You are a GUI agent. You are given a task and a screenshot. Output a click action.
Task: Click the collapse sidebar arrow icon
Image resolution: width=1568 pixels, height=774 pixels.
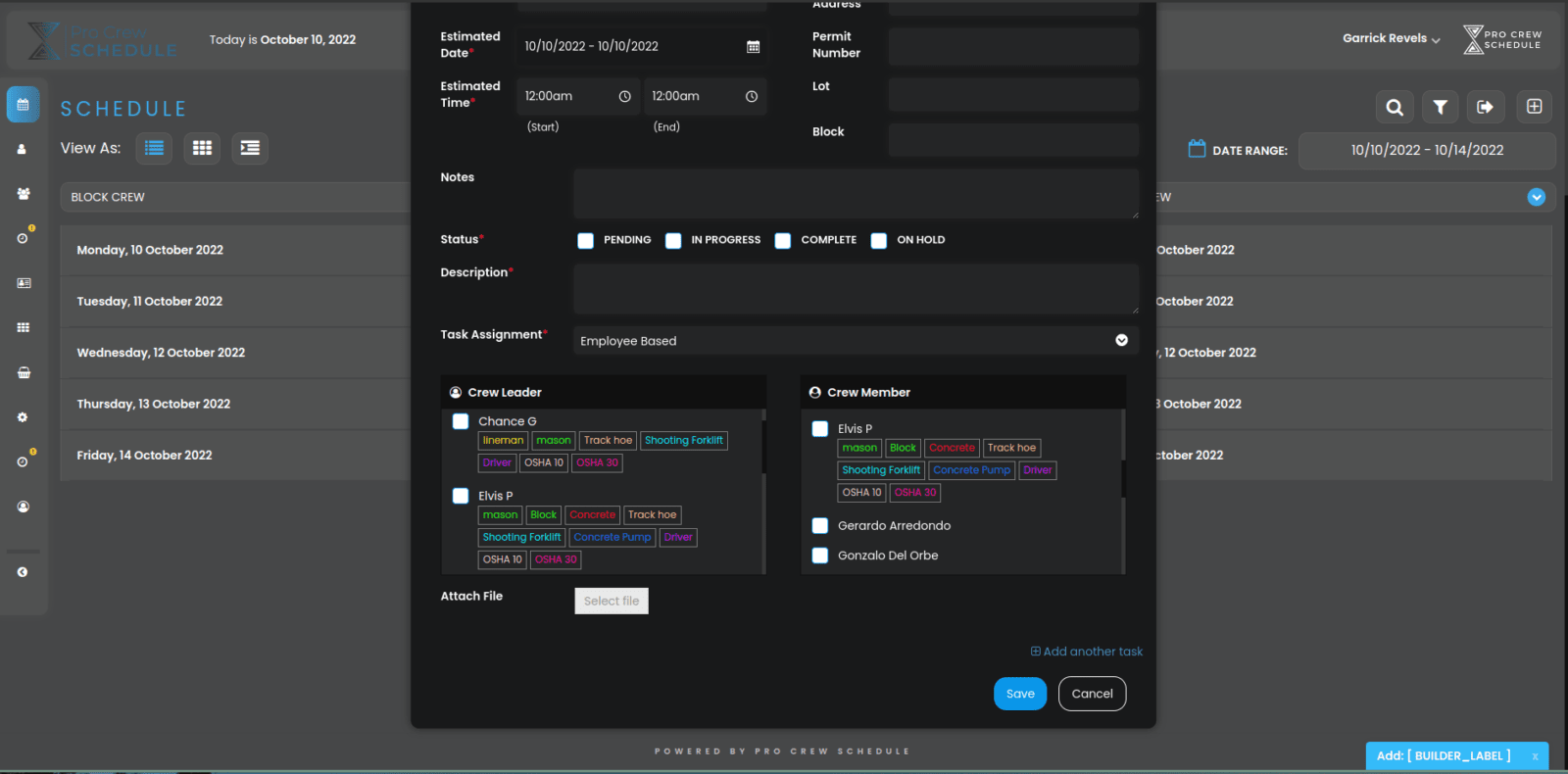23,572
